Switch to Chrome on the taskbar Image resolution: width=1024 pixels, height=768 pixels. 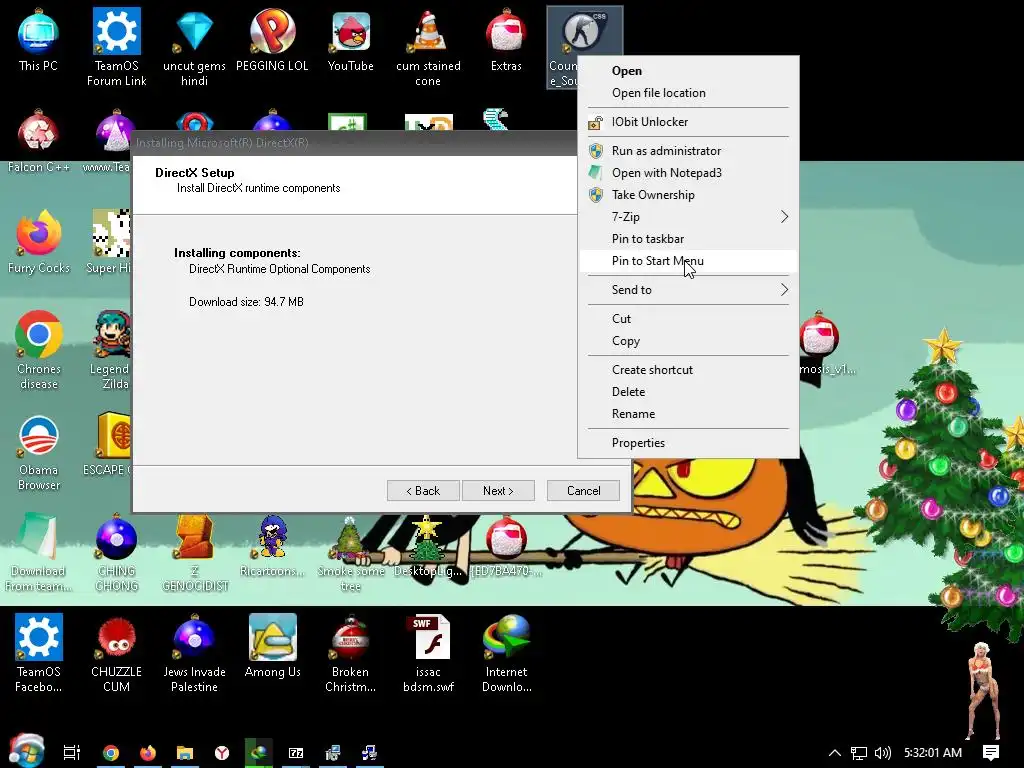coord(111,753)
